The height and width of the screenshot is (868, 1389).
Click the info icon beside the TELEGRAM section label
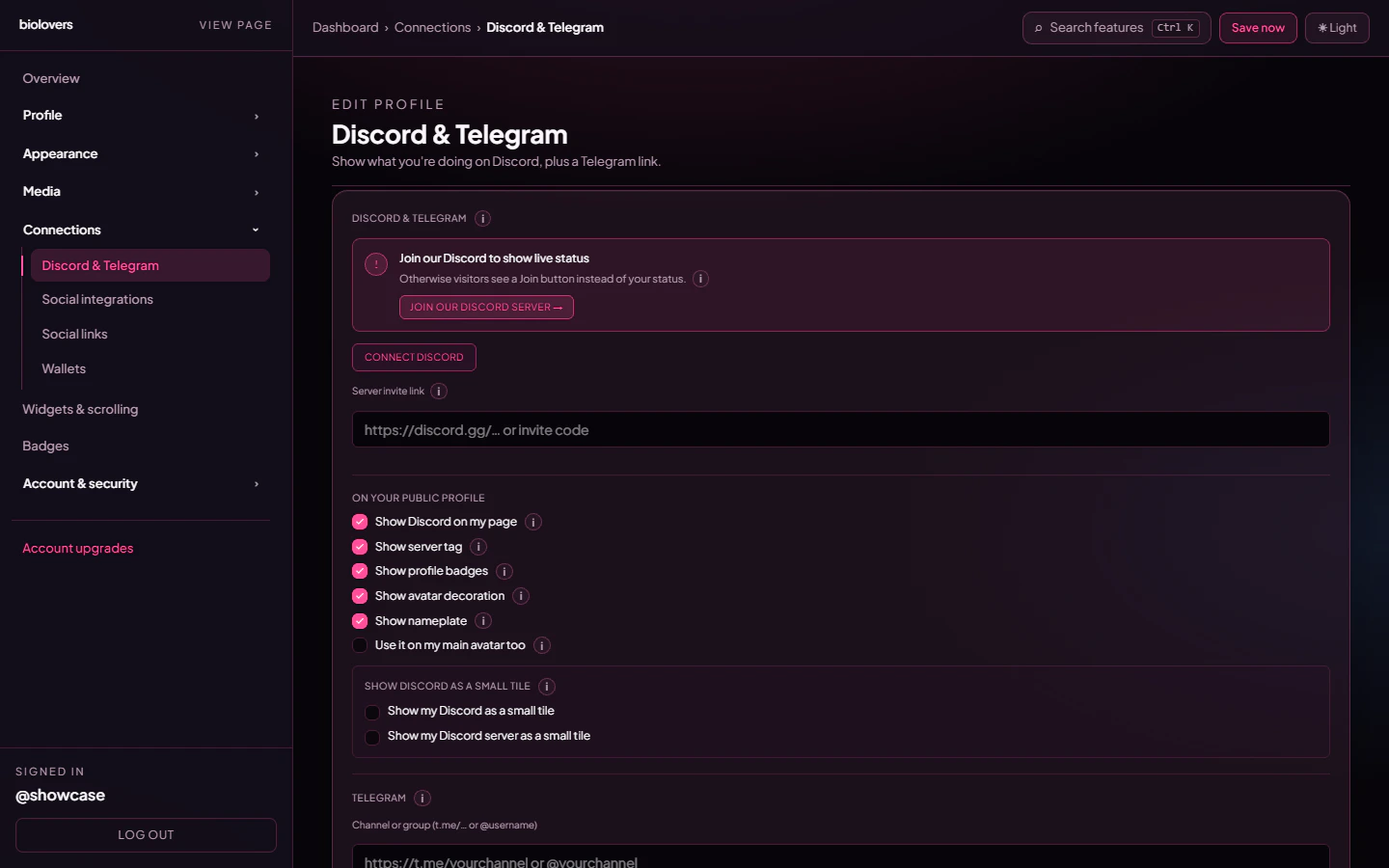point(422,798)
